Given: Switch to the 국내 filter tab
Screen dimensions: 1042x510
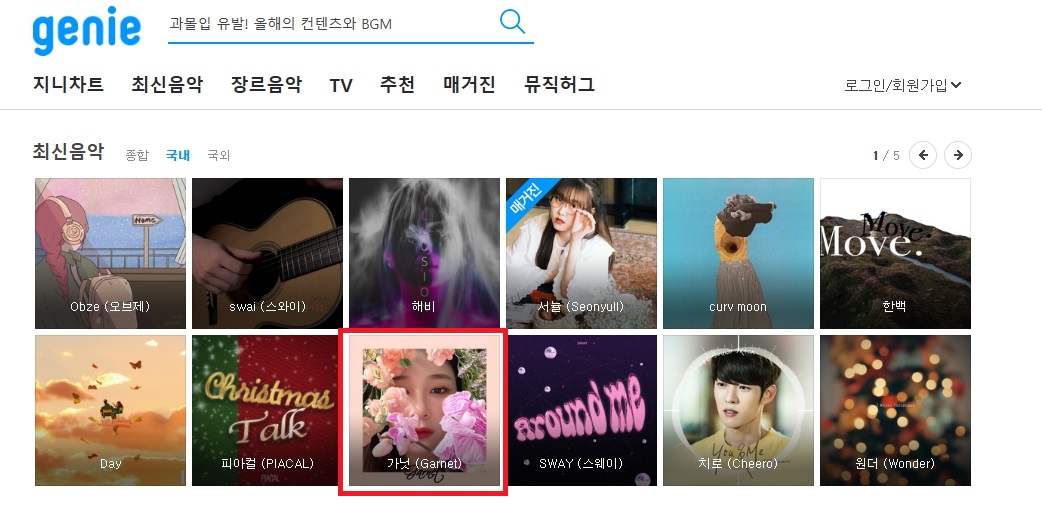Looking at the screenshot, I should pos(178,155).
